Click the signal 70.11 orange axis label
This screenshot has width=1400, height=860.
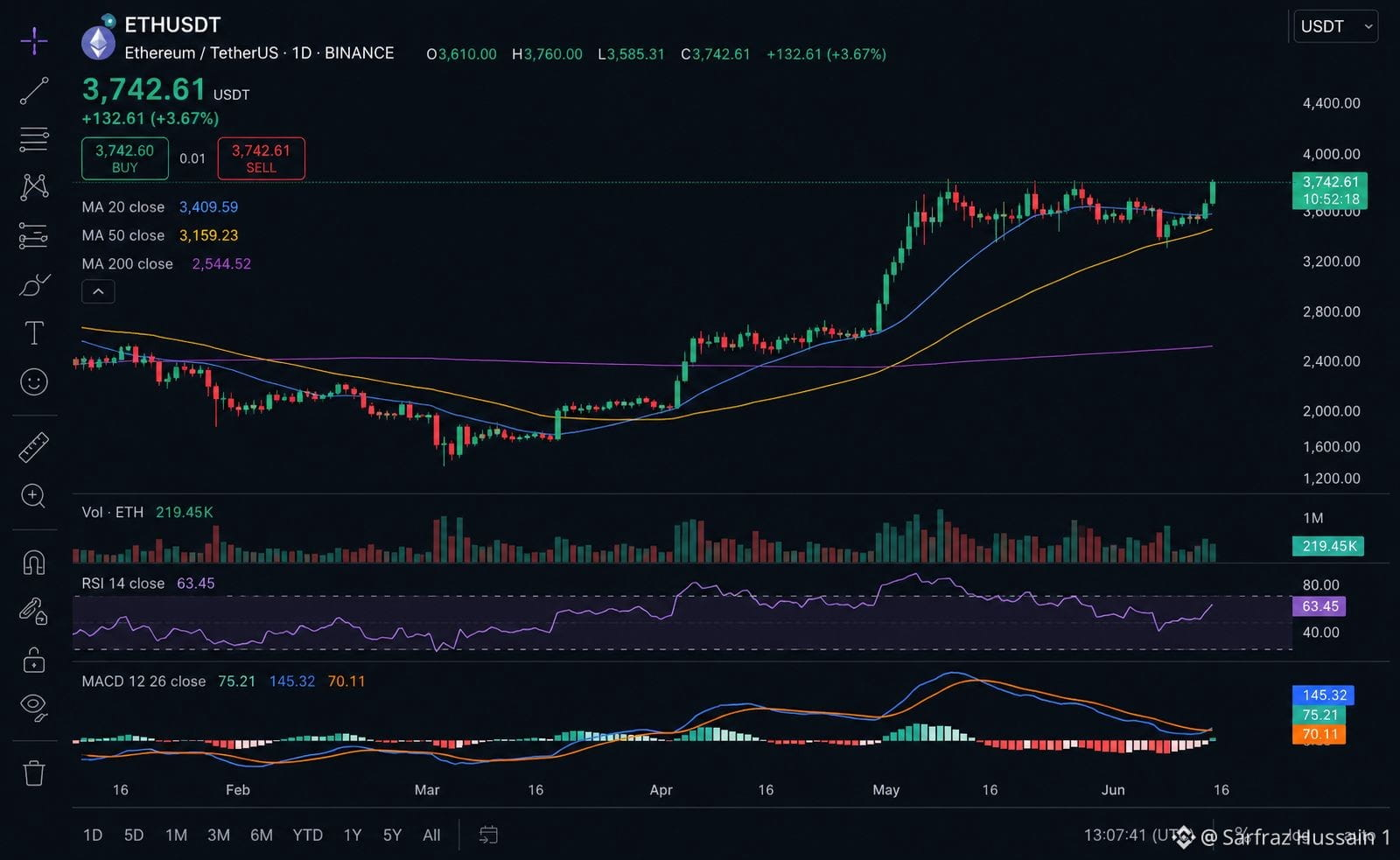pos(1319,734)
